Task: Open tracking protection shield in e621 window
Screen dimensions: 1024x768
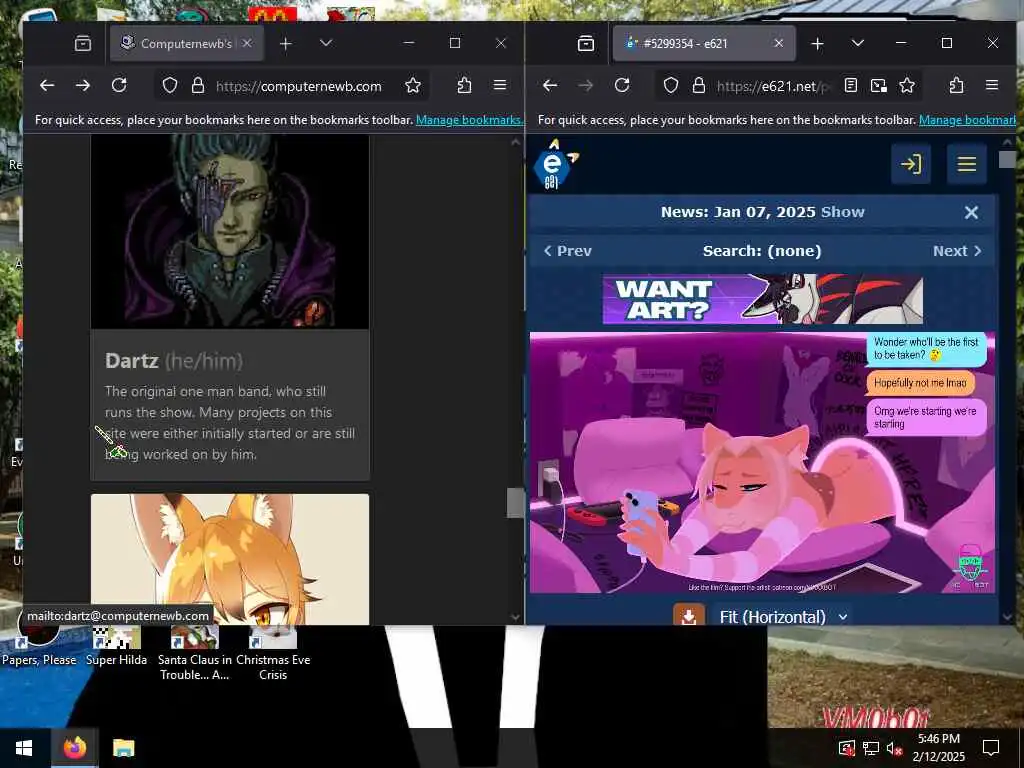Action: (x=671, y=86)
